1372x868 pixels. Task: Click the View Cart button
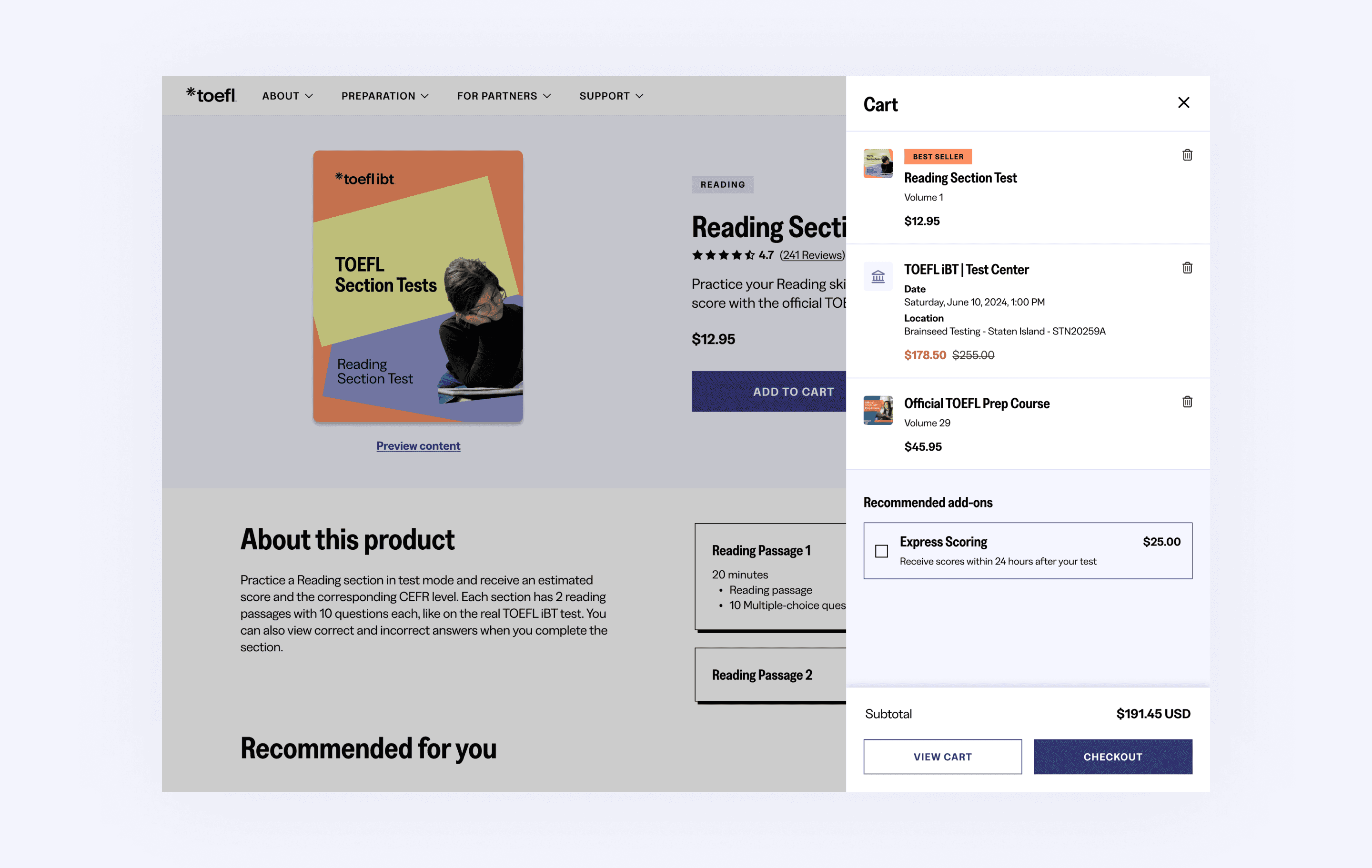(x=942, y=757)
